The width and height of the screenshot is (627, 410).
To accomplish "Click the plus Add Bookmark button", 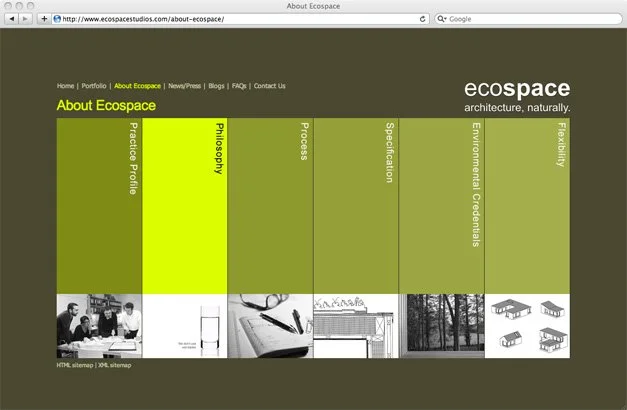I will pyautogui.click(x=44, y=19).
